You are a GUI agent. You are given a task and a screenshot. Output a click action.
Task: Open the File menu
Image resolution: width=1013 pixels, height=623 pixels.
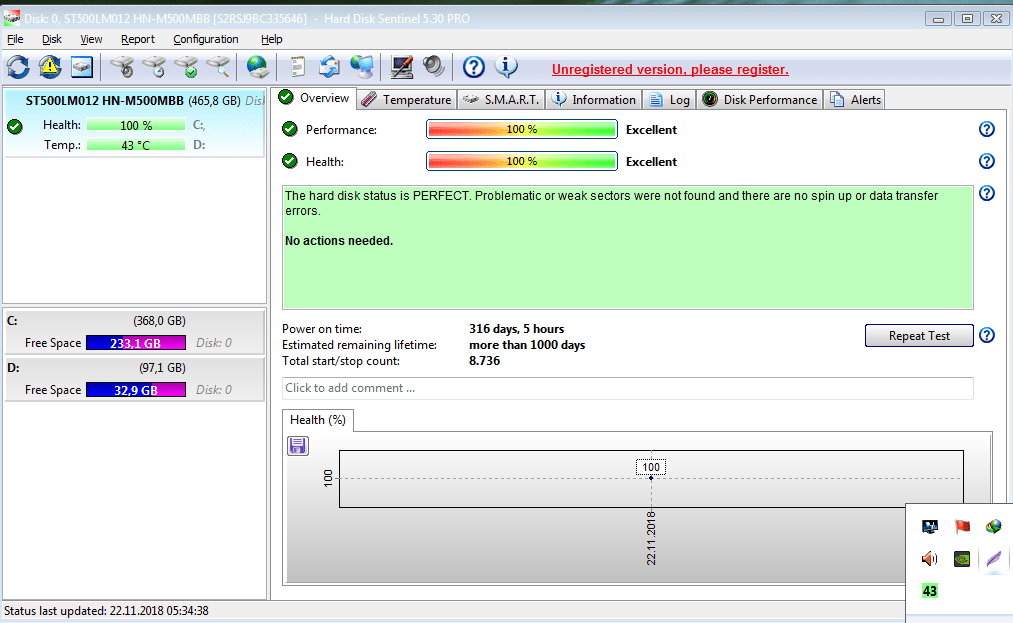pos(15,39)
